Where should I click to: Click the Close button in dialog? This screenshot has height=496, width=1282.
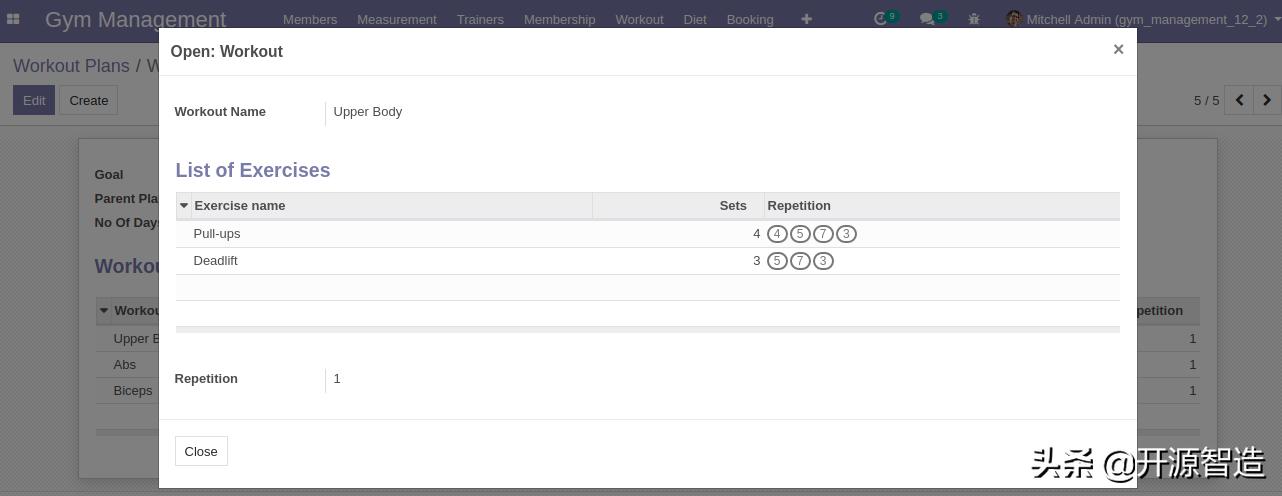pos(201,451)
